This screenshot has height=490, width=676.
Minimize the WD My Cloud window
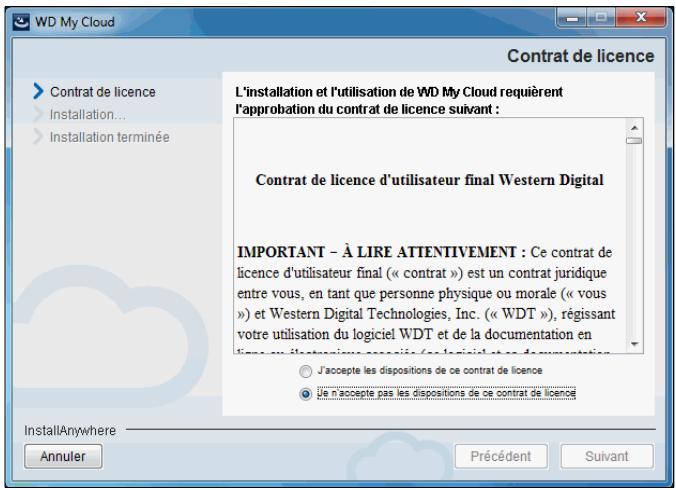tap(572, 19)
